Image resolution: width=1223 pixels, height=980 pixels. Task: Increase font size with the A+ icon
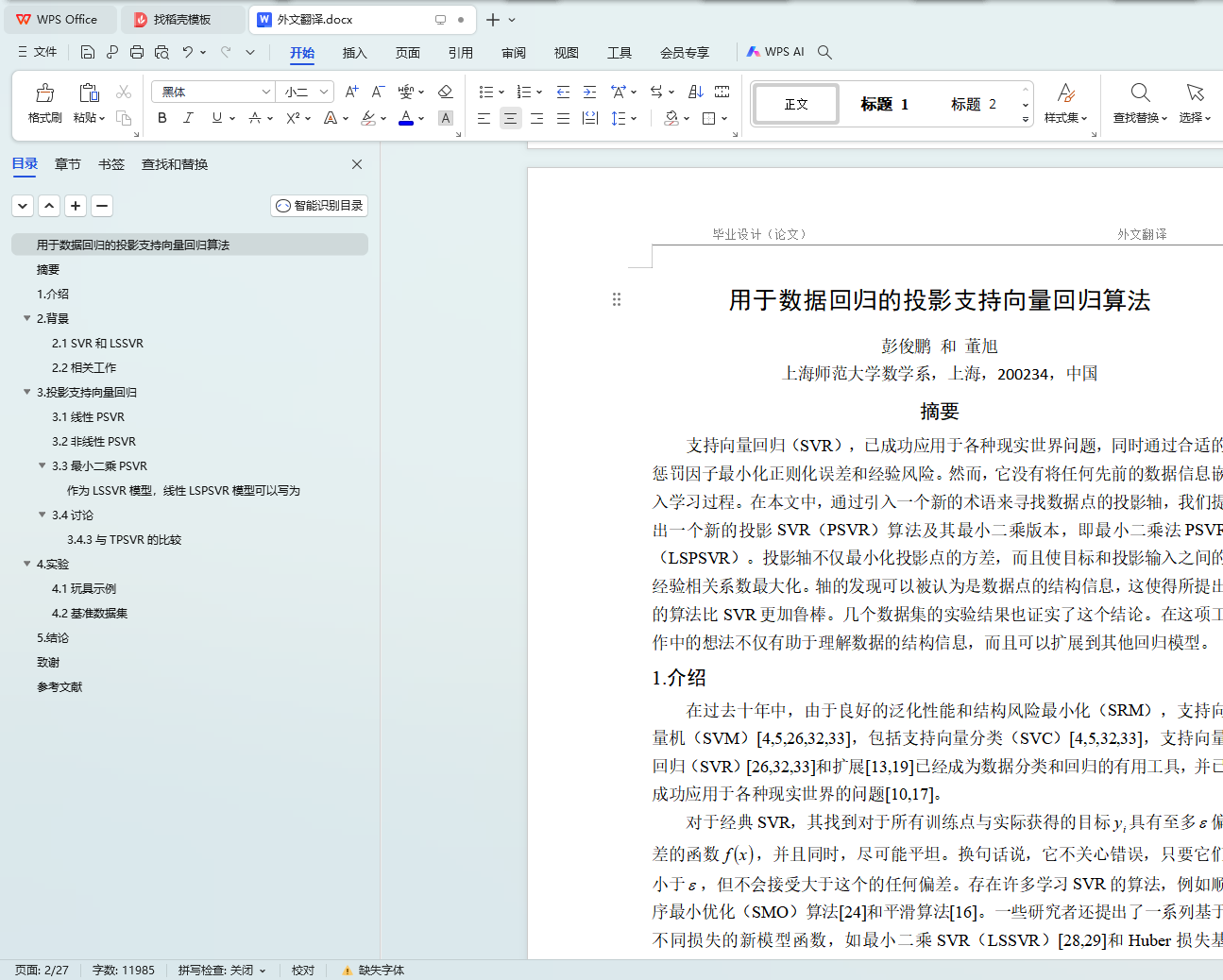[x=351, y=92]
